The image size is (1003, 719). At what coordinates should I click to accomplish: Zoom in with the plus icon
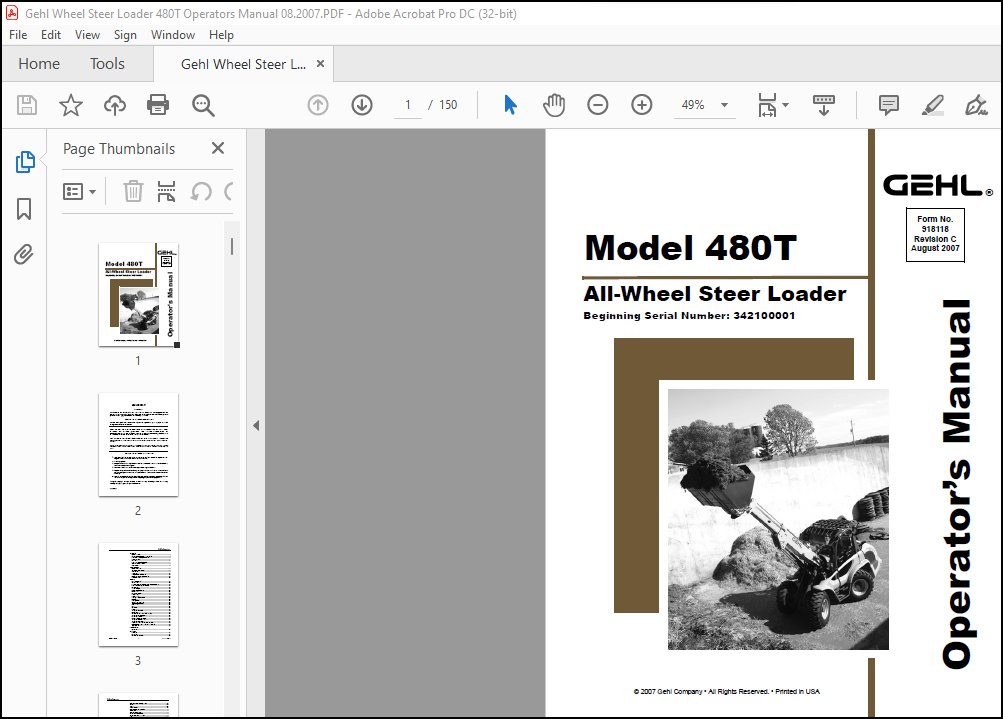click(642, 105)
